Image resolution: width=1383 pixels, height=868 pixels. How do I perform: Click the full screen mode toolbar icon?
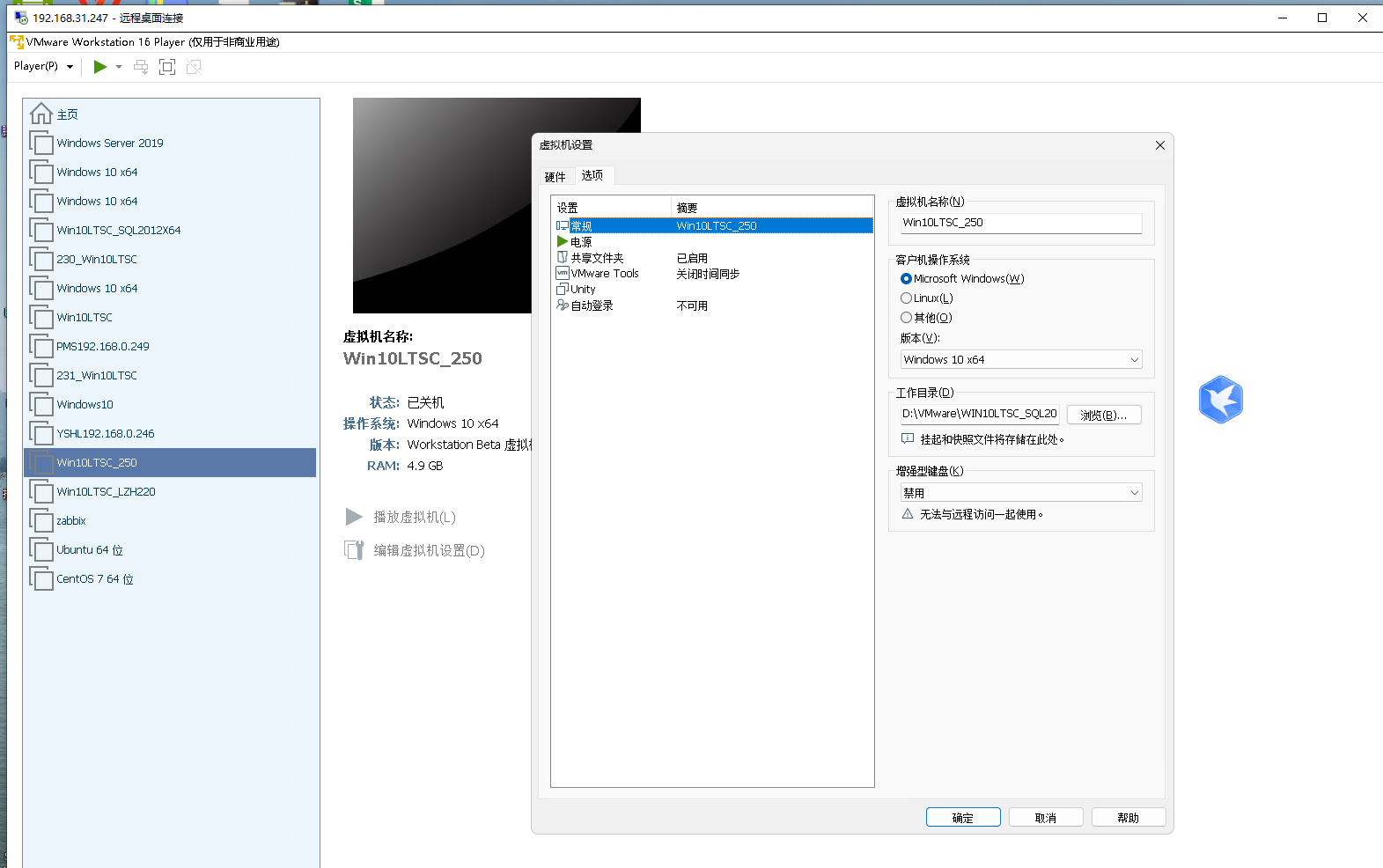pos(167,67)
